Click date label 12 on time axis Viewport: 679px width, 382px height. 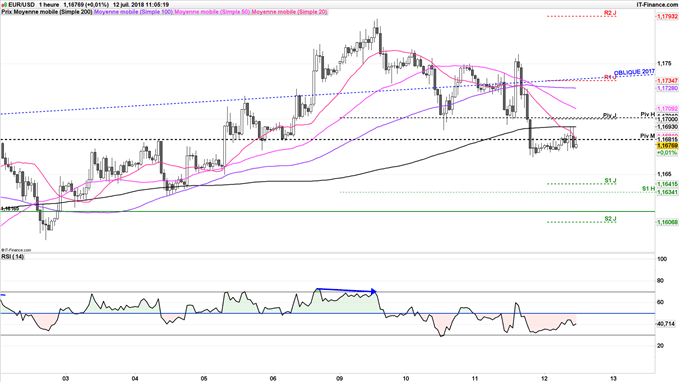pos(544,378)
